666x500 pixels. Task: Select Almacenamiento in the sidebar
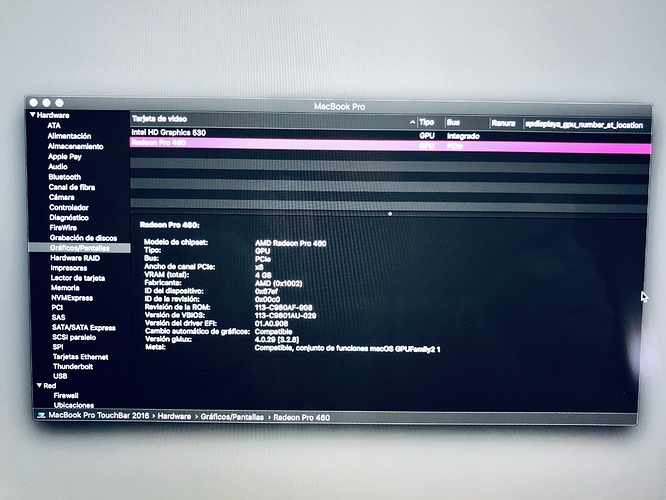click(x=76, y=146)
